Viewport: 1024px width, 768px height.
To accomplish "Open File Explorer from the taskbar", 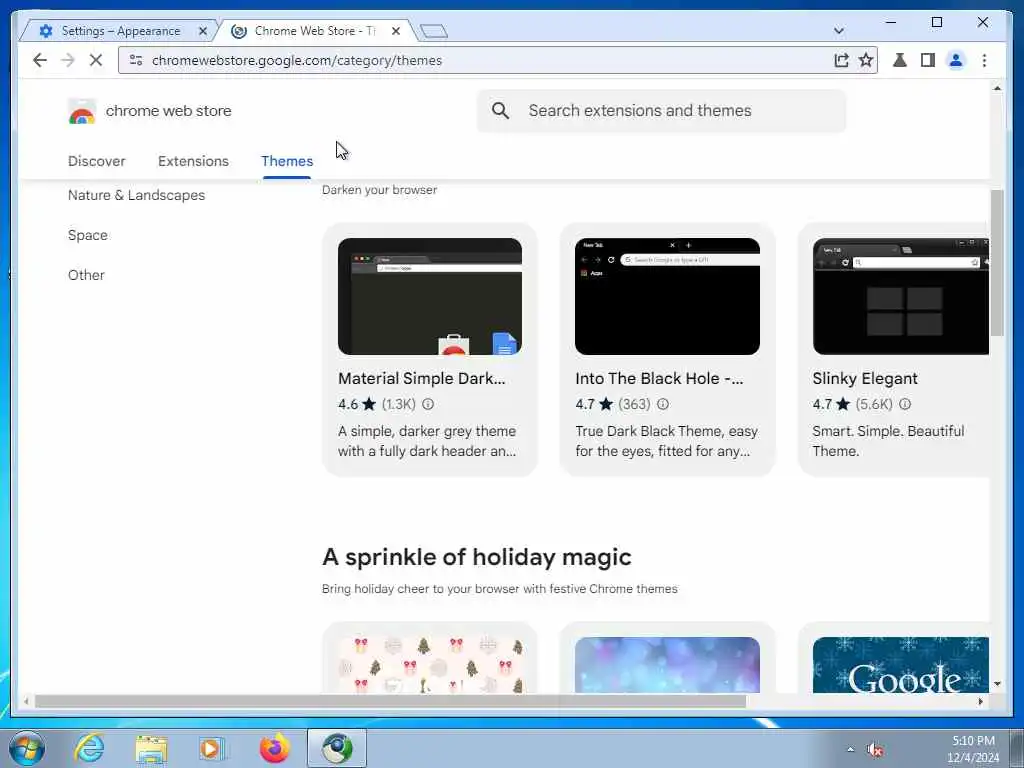I will (151, 748).
